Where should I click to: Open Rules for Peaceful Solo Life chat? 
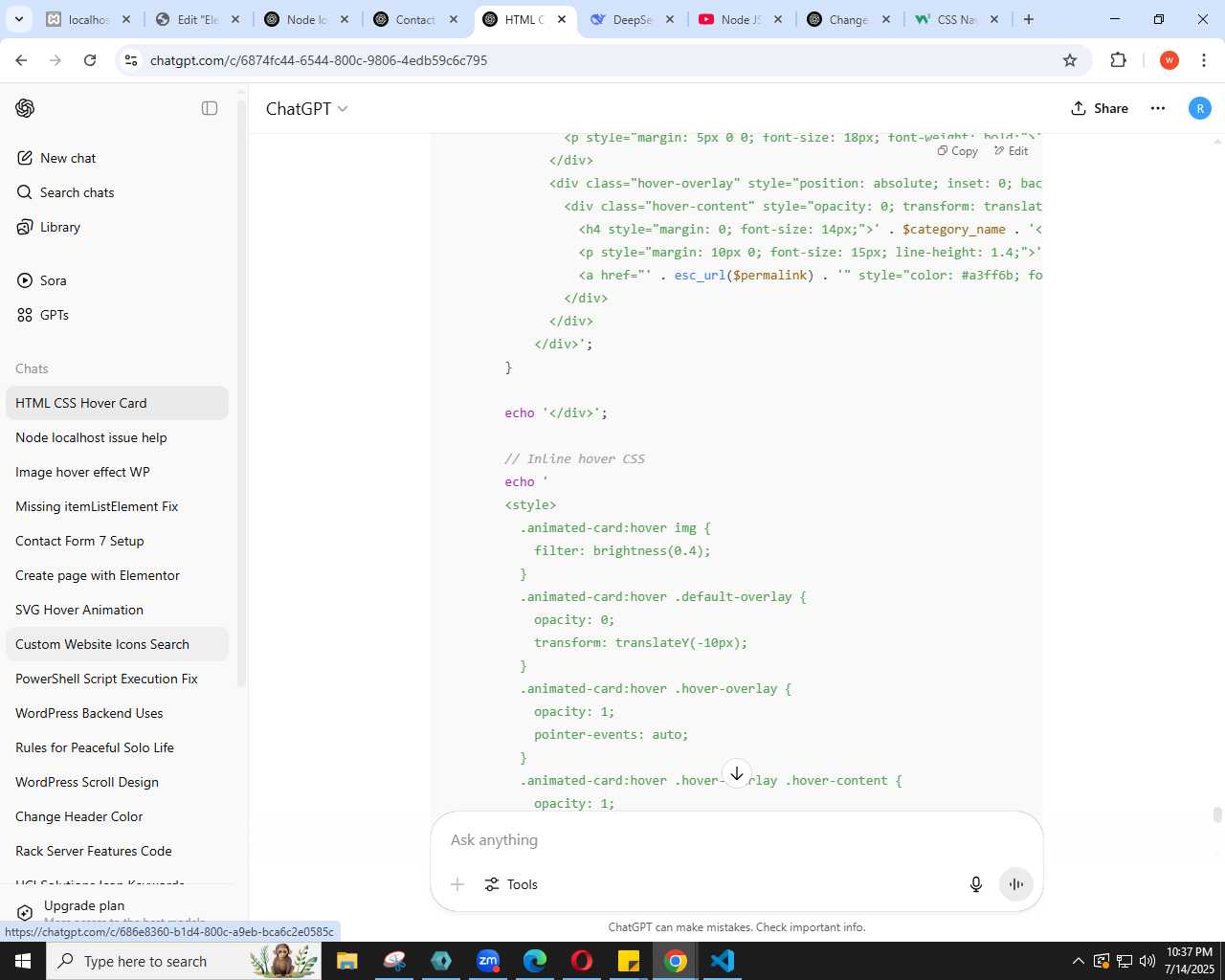coord(117,747)
